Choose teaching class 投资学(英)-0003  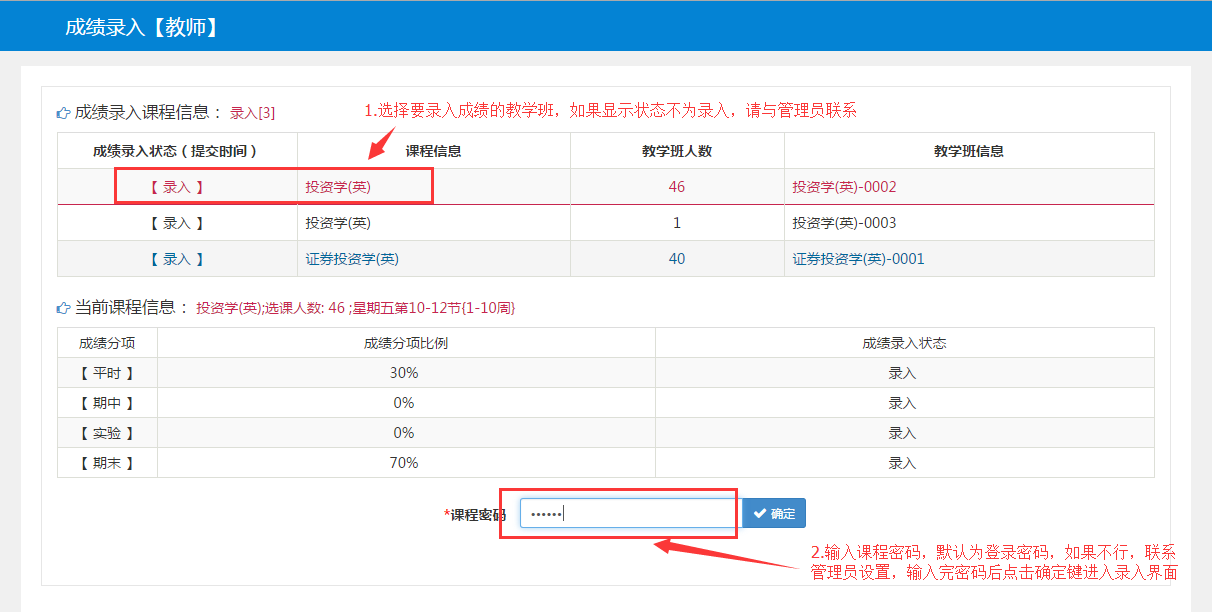(845, 223)
